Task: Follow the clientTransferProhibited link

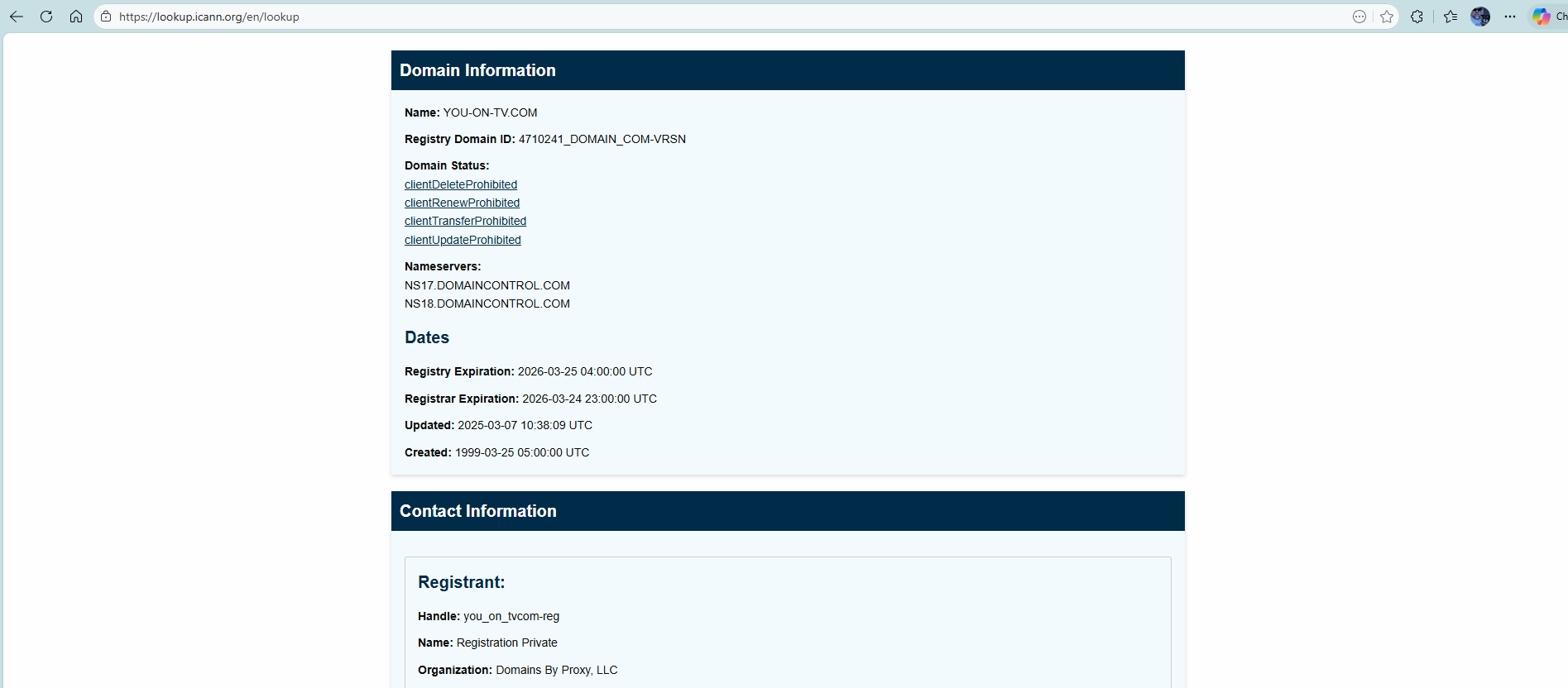Action: [465, 221]
